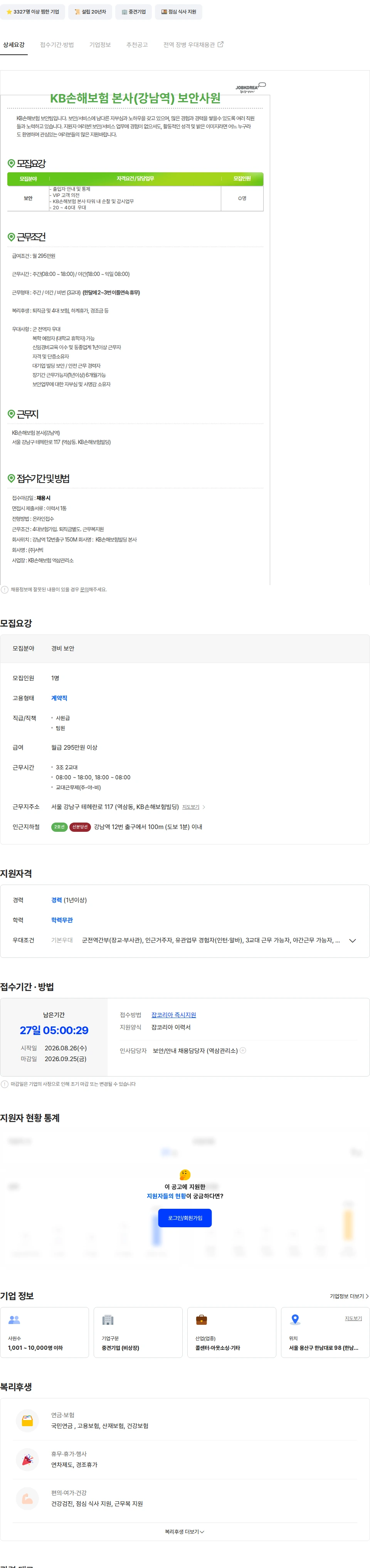
Task: Expand the 우대조건 list chevron
Action: point(352,940)
